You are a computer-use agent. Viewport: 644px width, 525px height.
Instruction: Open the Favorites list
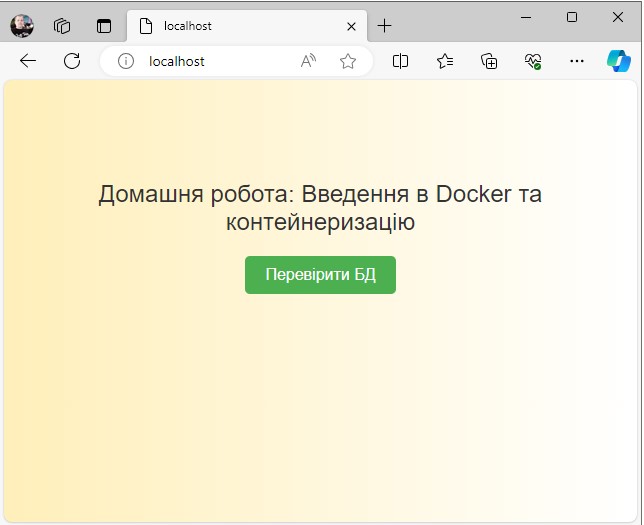tap(445, 61)
